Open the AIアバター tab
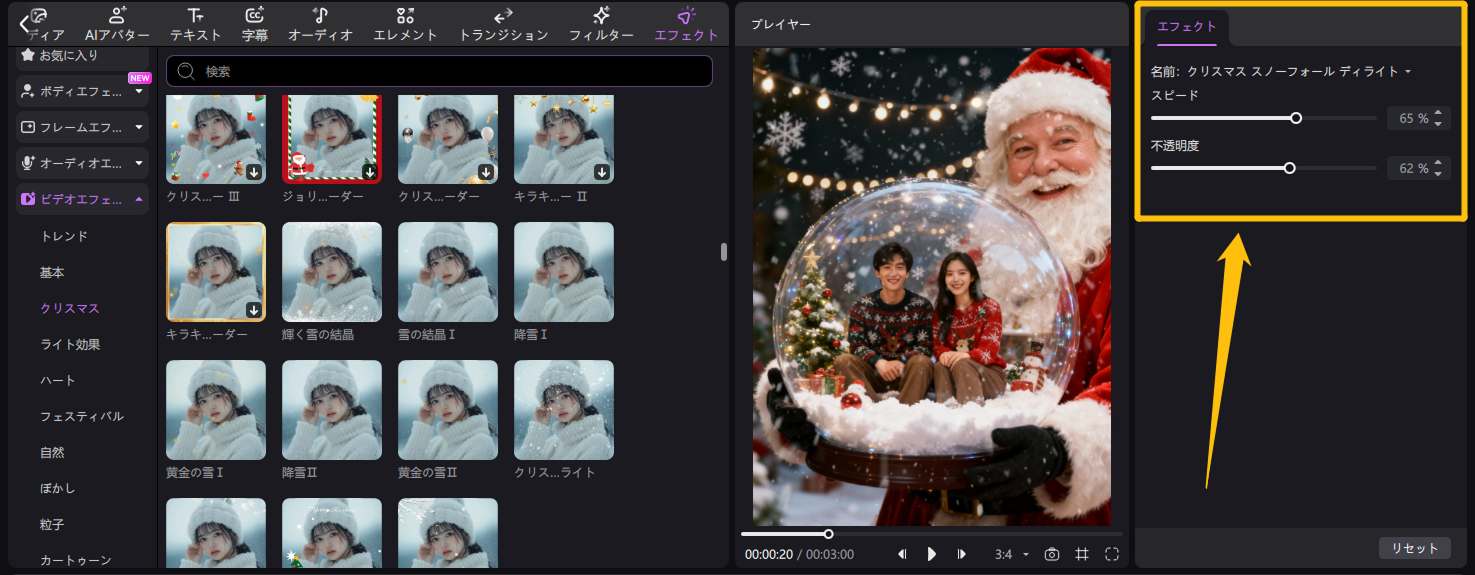This screenshot has width=1475, height=575. point(117,24)
